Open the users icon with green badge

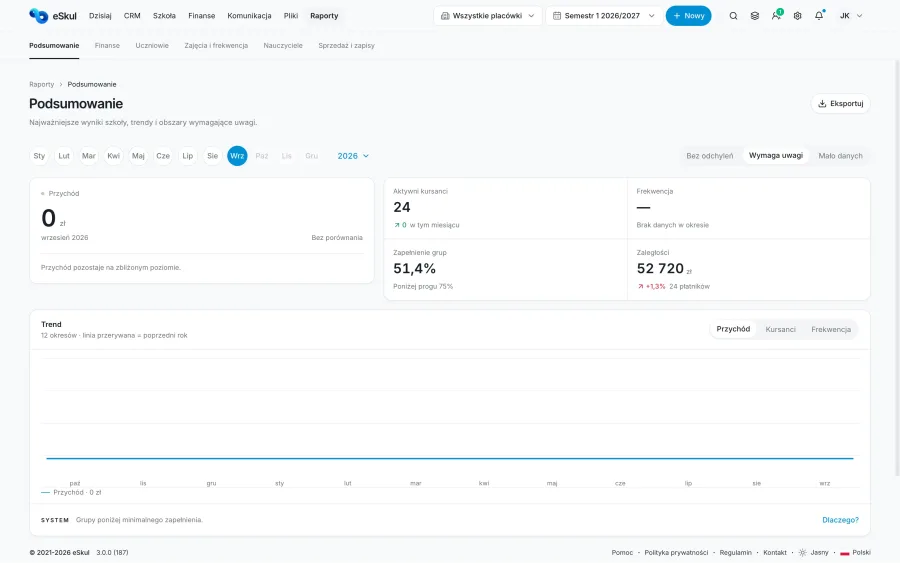(776, 15)
